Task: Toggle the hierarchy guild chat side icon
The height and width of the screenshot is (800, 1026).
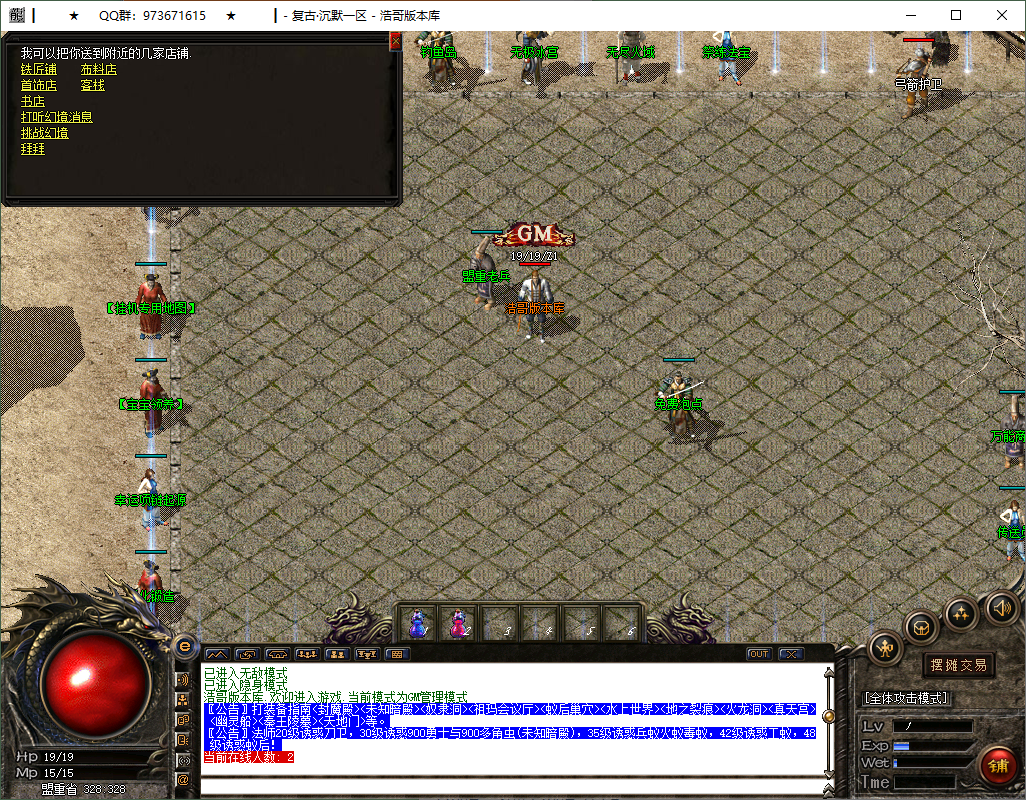Action: (x=183, y=700)
